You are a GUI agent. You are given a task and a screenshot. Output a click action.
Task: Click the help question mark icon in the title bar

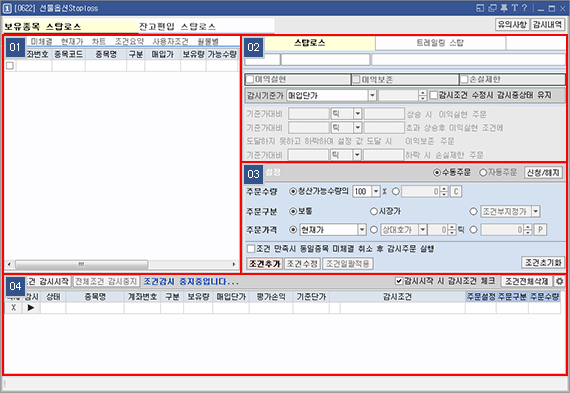524,8
